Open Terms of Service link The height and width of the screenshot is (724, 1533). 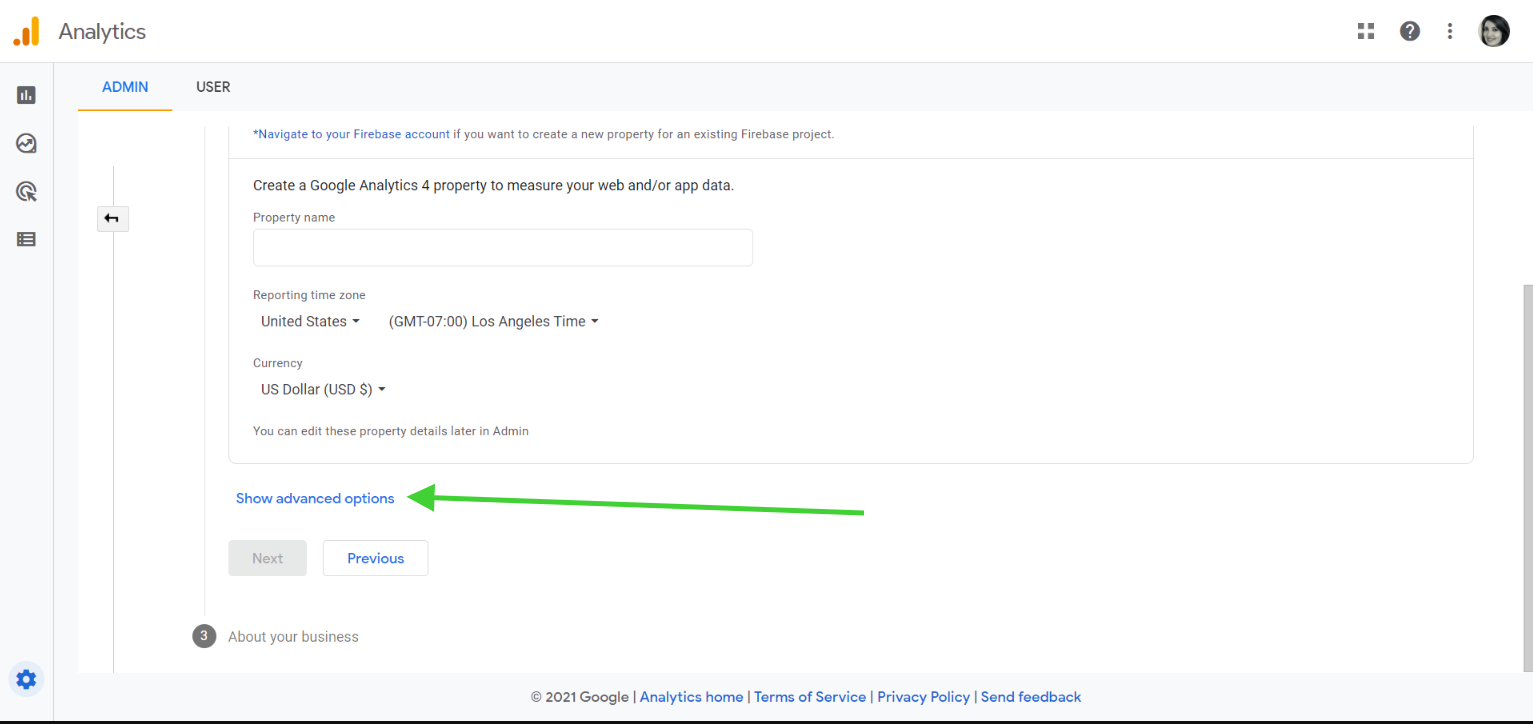point(810,697)
